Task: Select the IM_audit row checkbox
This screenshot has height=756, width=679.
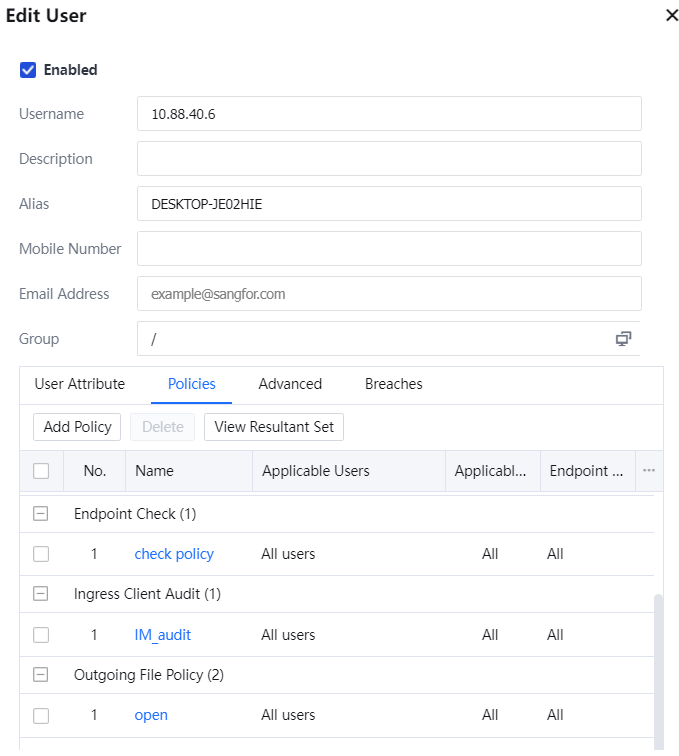Action: tap(41, 635)
